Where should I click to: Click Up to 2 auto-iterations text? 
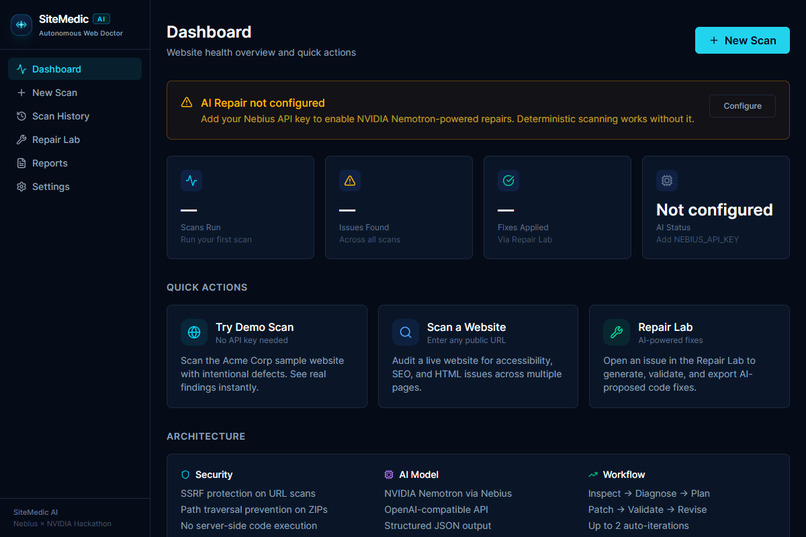pos(638,526)
